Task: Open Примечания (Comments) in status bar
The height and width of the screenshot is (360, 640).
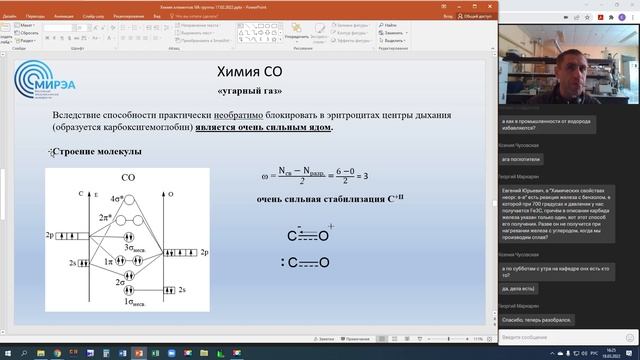Action: (355, 339)
